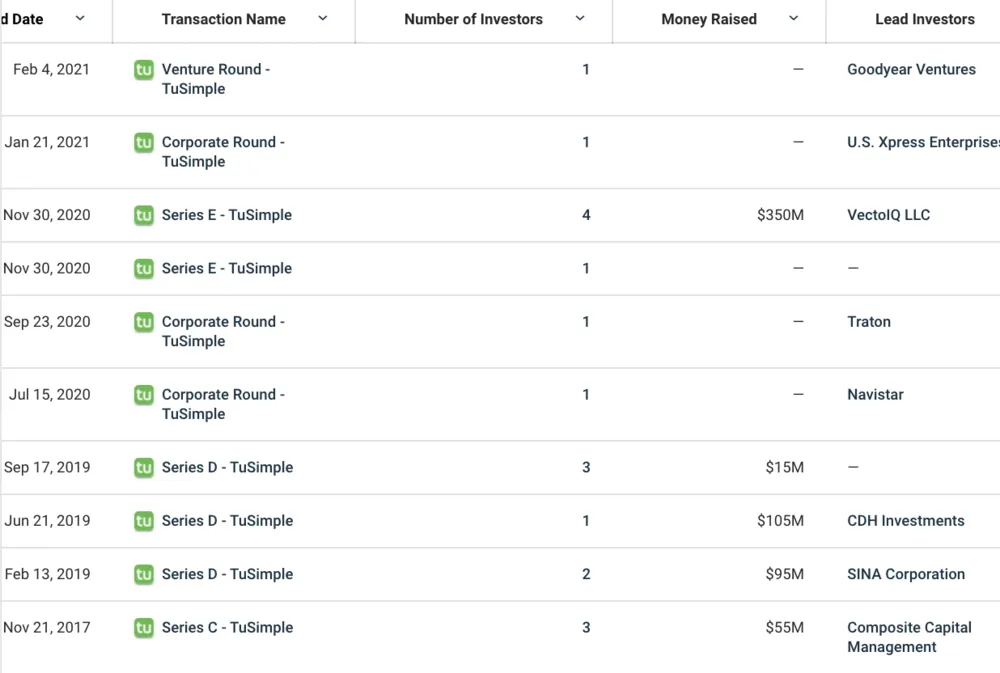Expand the Number of Investors column menu

580,19
